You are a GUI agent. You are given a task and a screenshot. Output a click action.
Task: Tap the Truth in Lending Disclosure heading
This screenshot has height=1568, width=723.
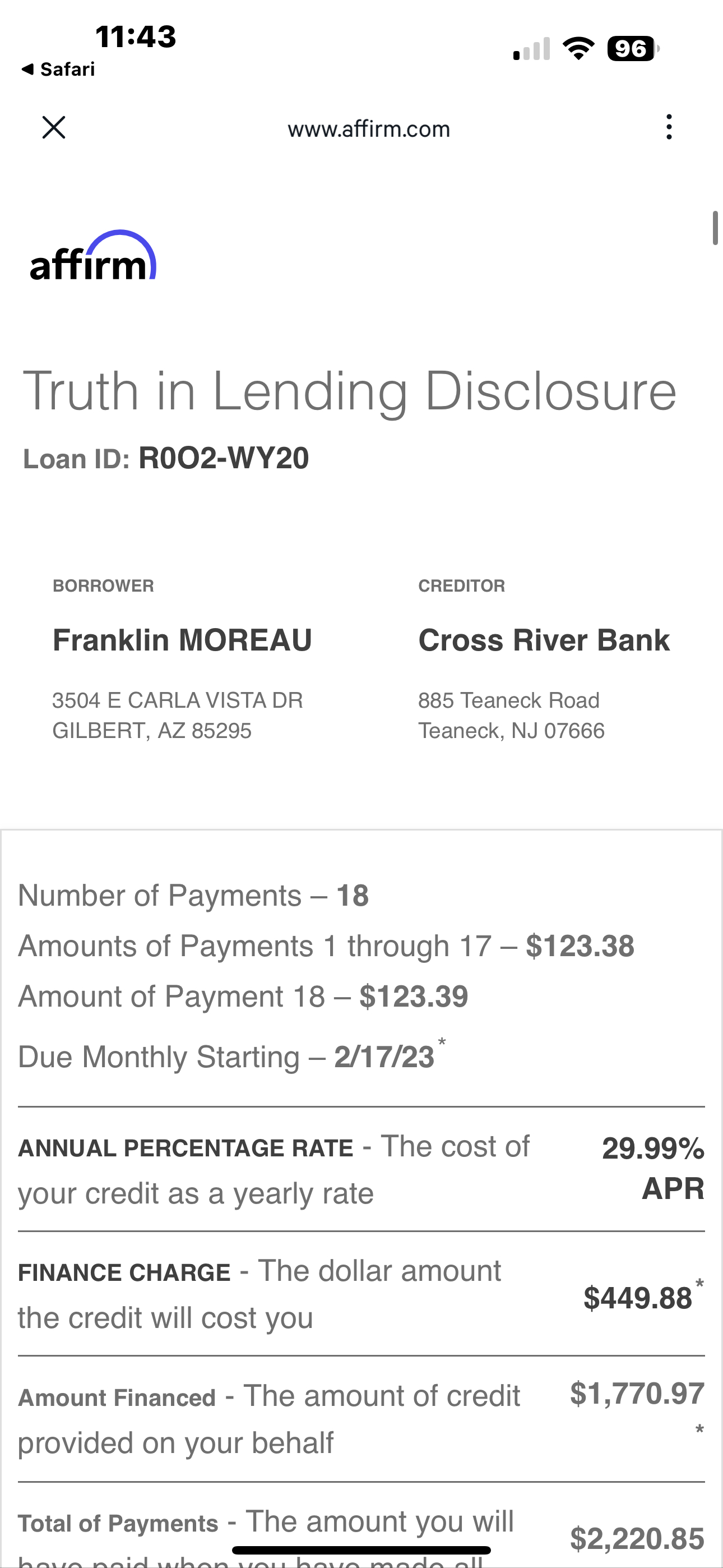(349, 391)
